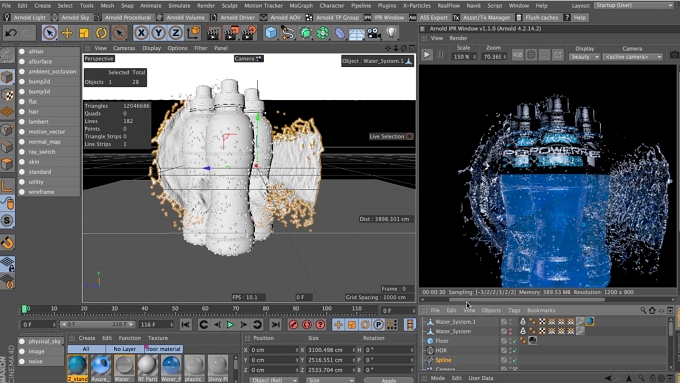The width and height of the screenshot is (680, 383).
Task: Click the Arnold Sky button
Action: pyautogui.click(x=70, y=18)
